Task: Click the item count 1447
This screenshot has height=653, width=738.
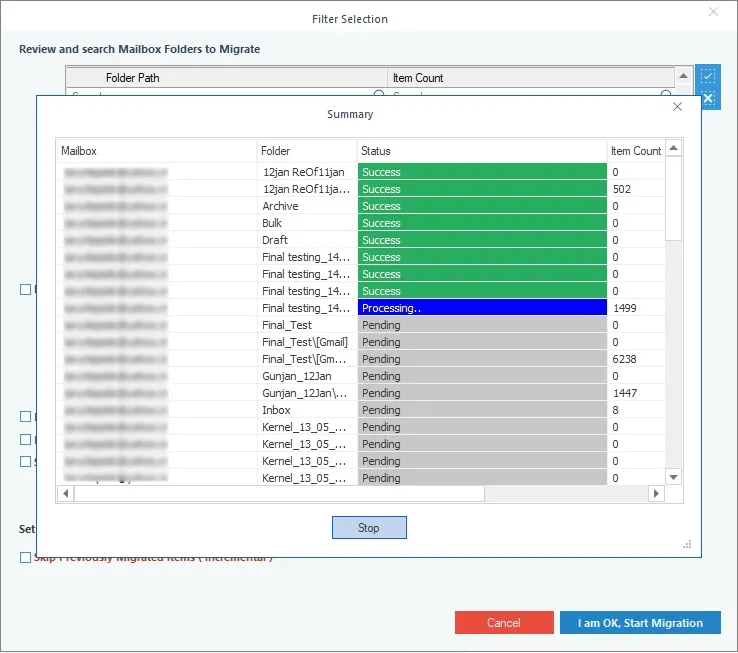Action: tap(625, 393)
